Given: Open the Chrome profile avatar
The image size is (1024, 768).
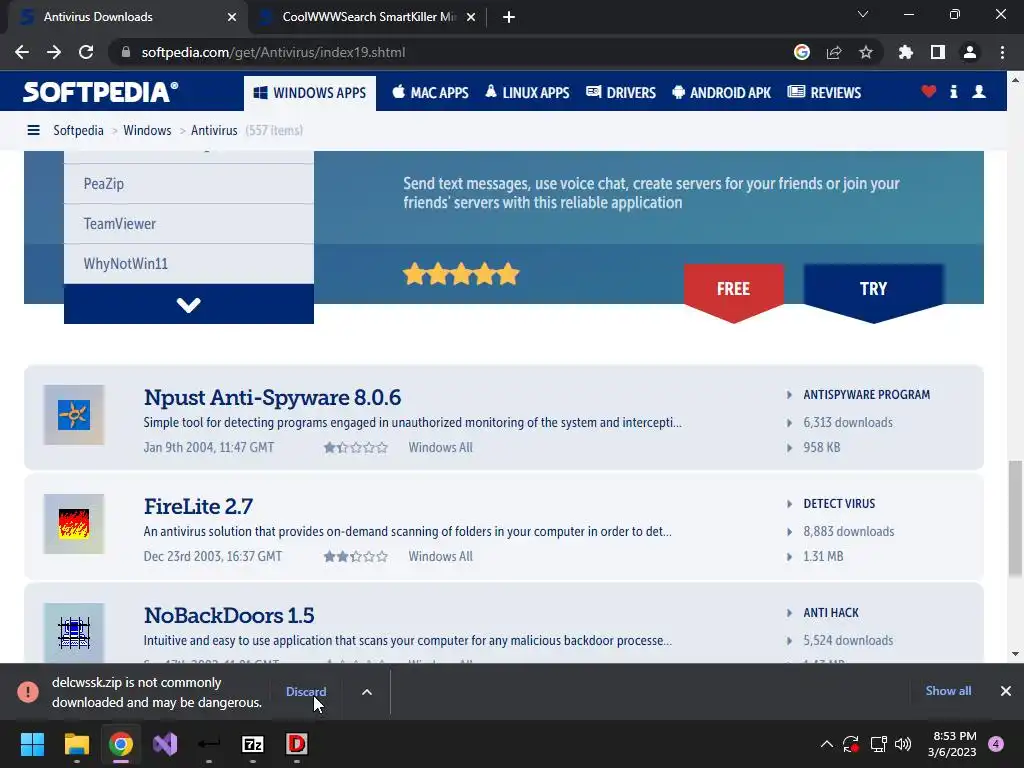Looking at the screenshot, I should tap(970, 52).
